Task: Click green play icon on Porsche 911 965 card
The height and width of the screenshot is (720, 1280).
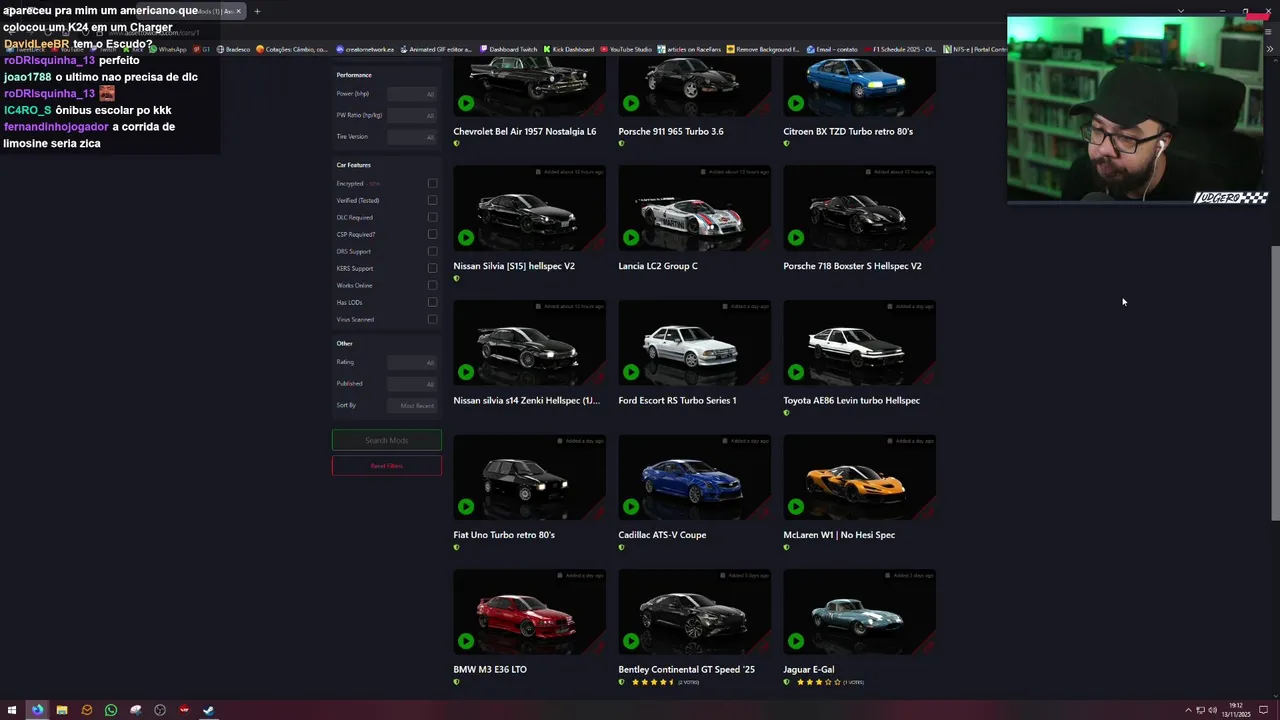Action: 631,103
